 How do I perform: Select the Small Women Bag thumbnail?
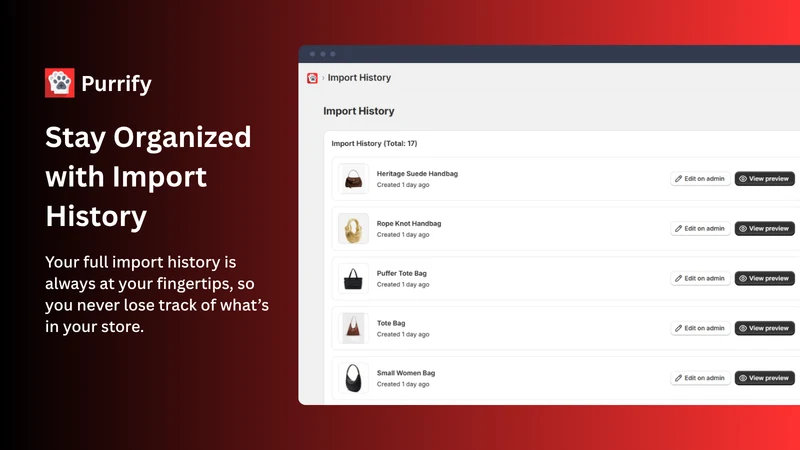pos(353,378)
